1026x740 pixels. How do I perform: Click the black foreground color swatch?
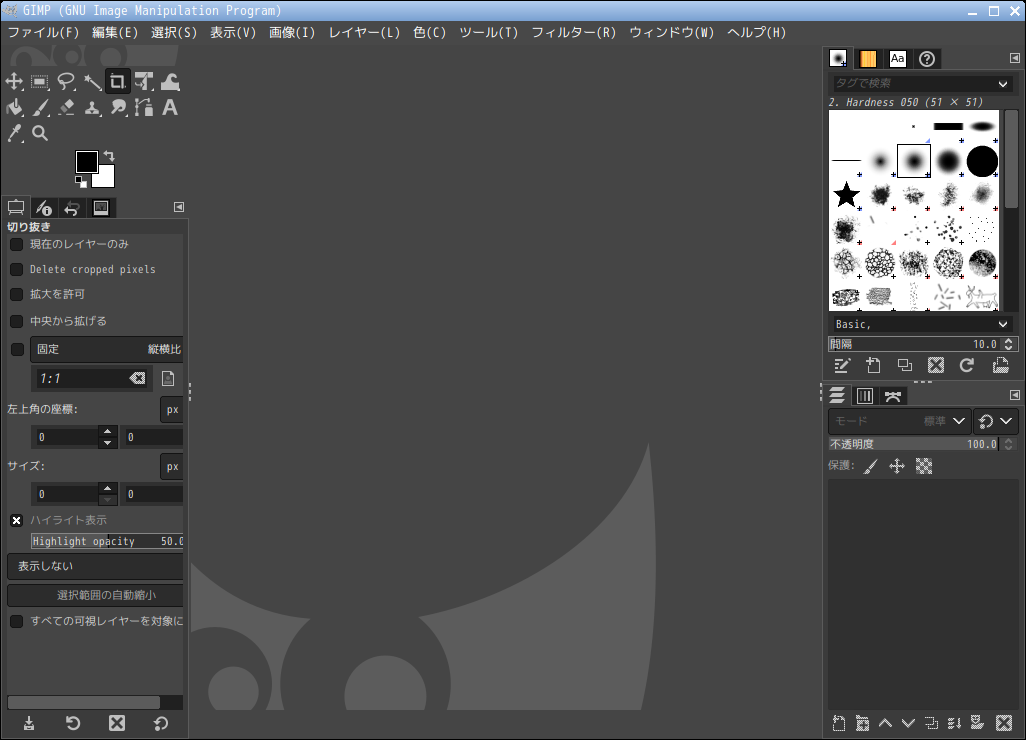pyautogui.click(x=86, y=162)
